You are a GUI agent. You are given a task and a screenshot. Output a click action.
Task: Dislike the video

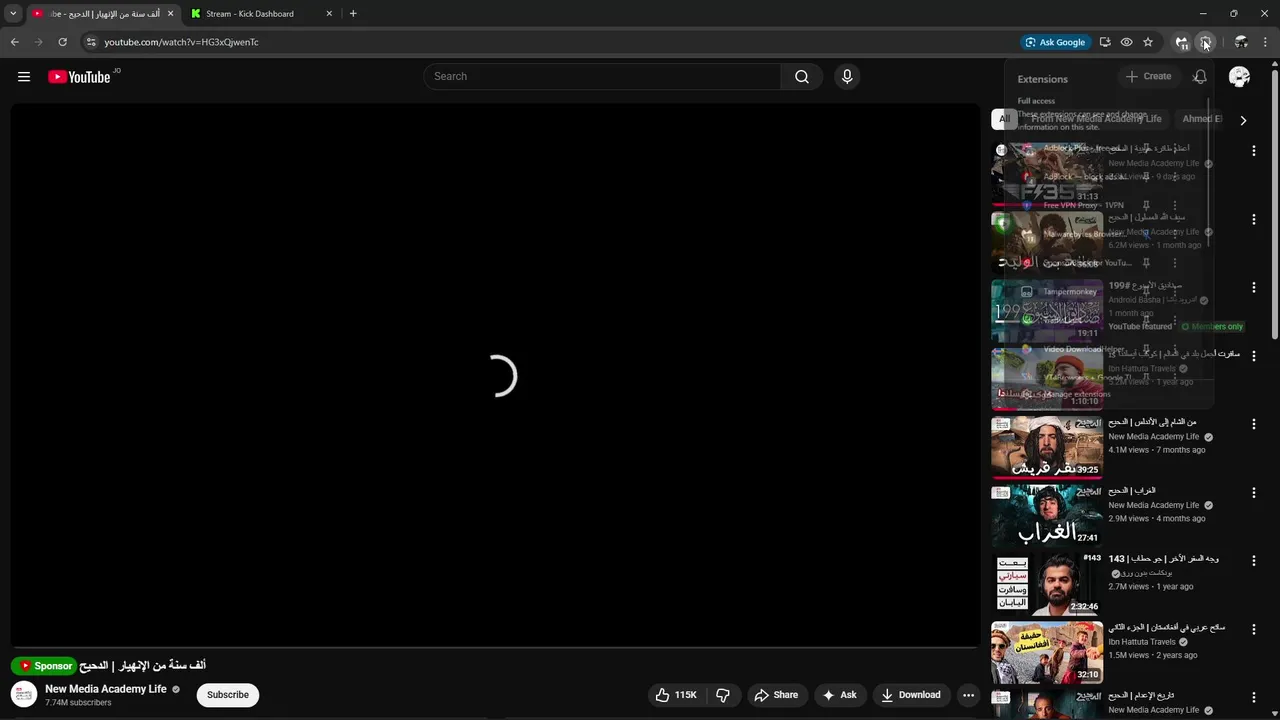point(723,695)
